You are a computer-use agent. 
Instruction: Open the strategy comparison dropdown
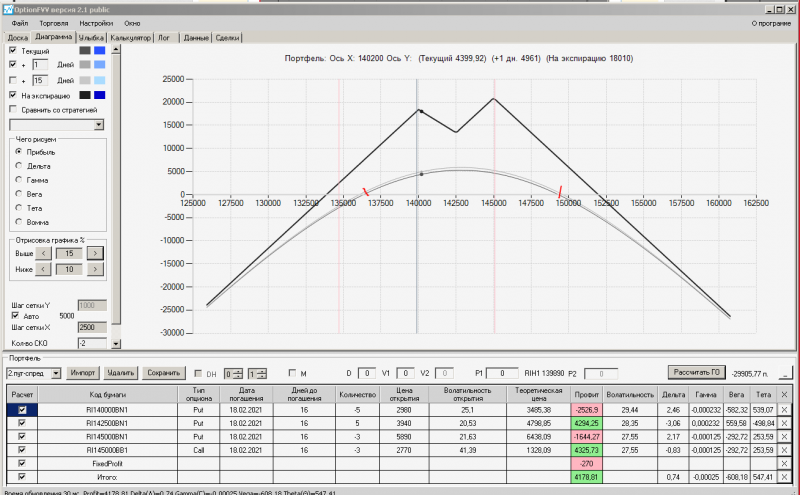click(98, 125)
